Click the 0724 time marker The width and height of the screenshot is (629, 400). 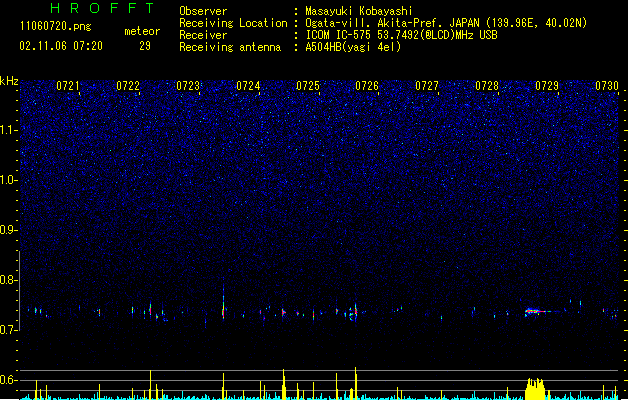248,86
